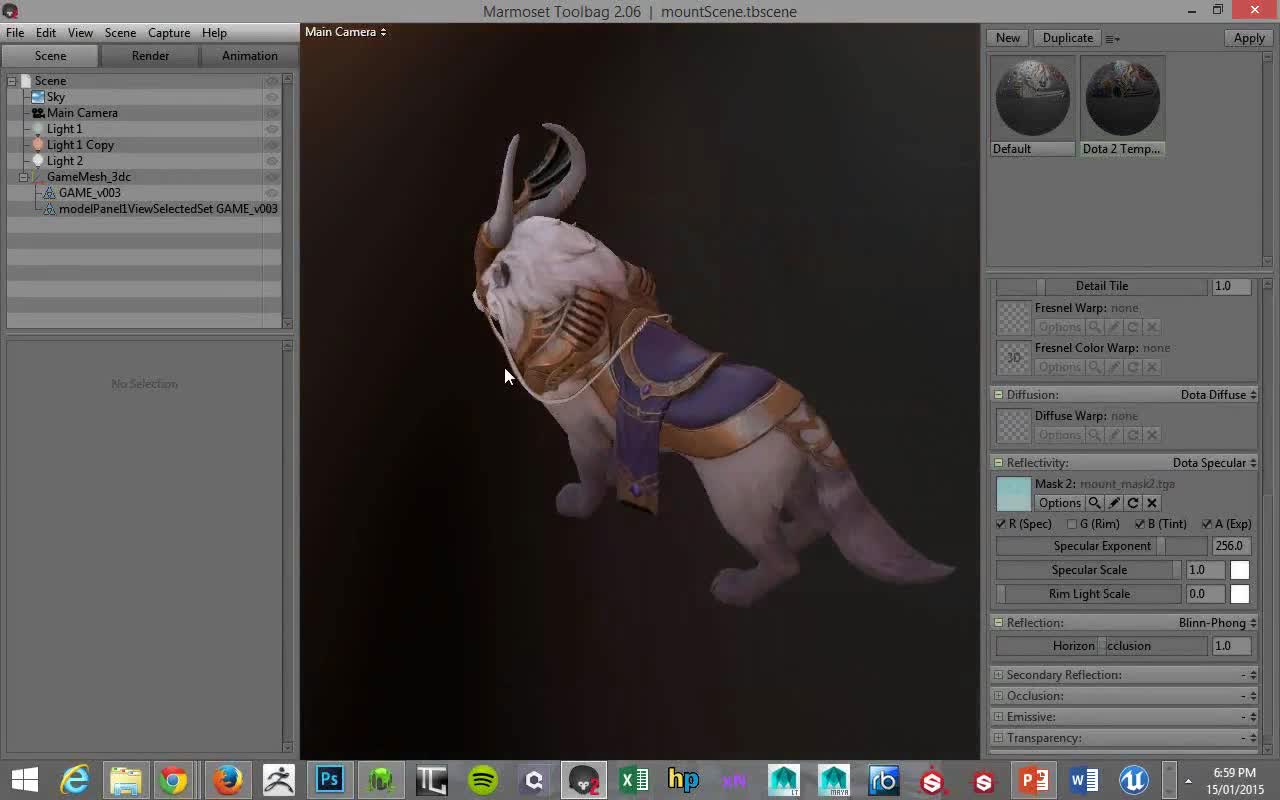Click the Duplicate material button
The image size is (1280, 800).
click(1067, 38)
